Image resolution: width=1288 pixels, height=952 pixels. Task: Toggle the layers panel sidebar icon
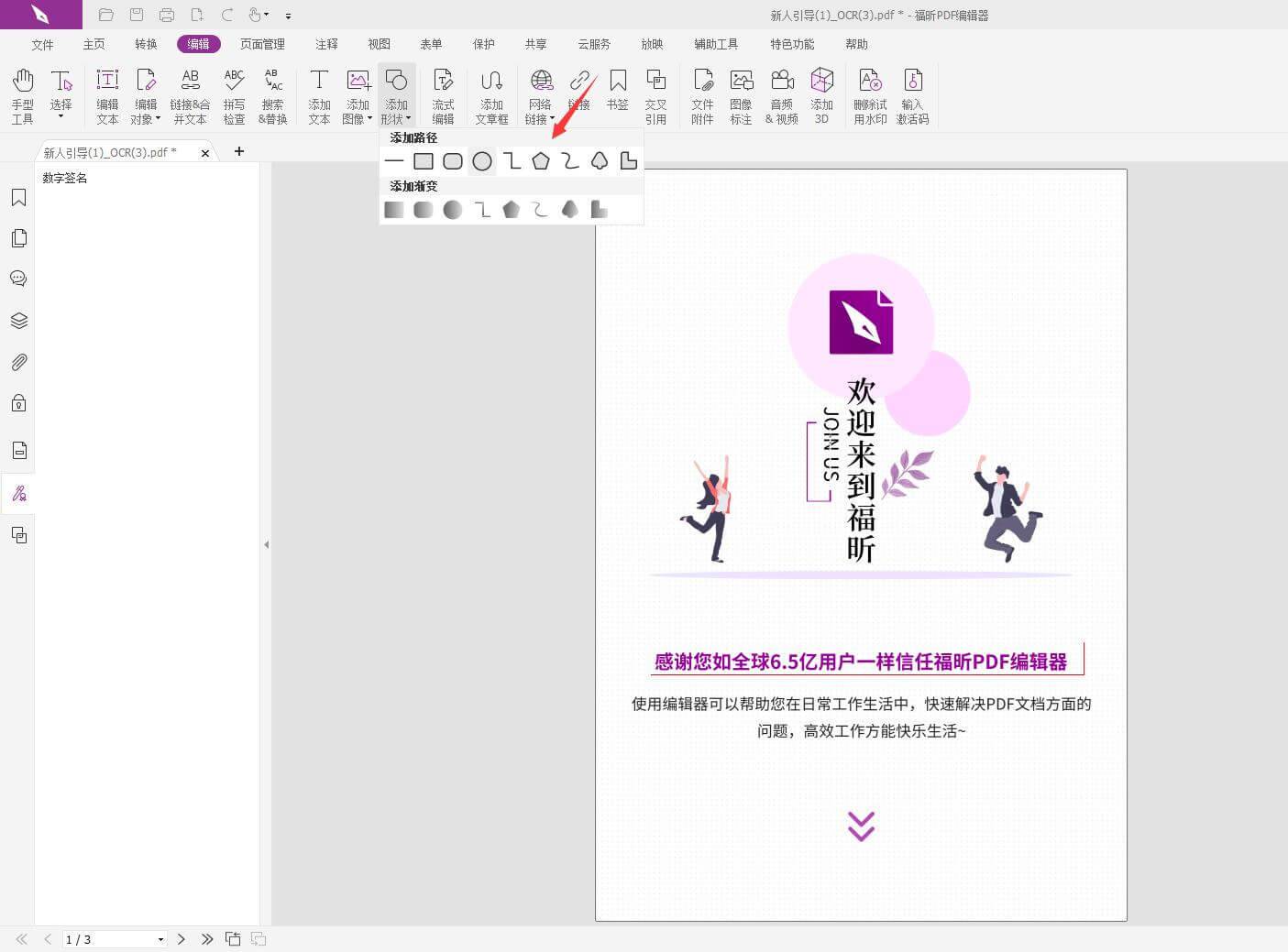(x=18, y=320)
